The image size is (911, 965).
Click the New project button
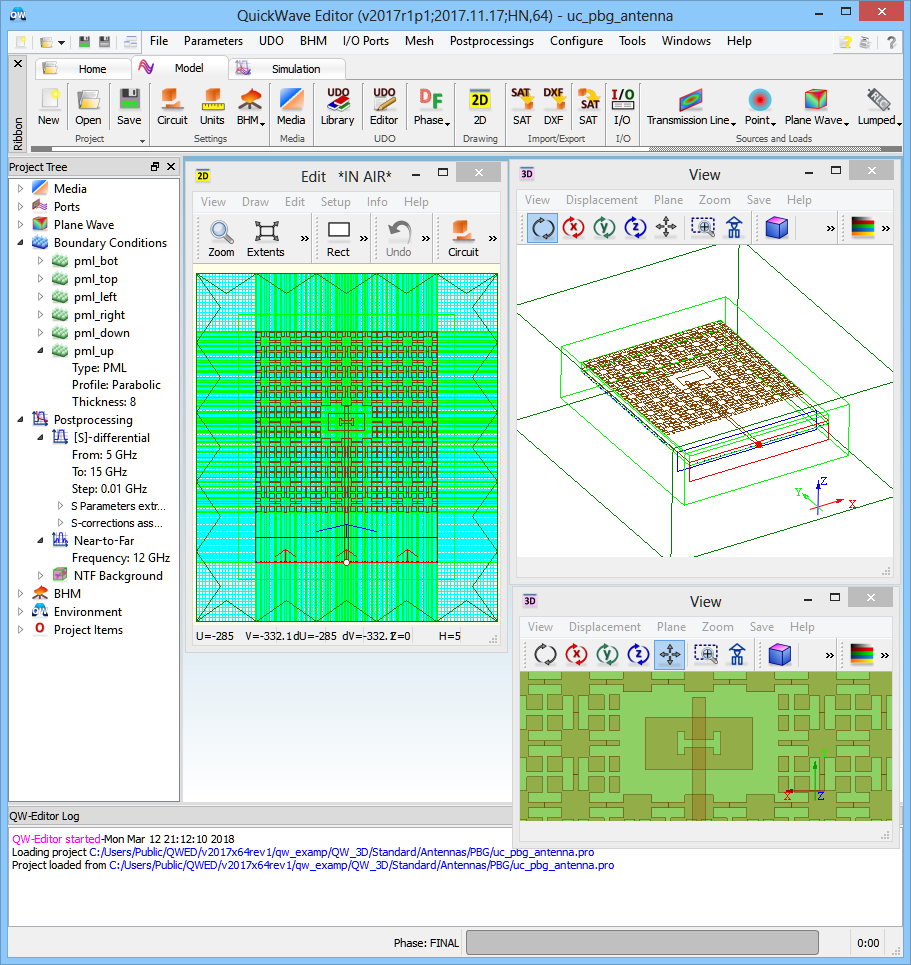48,106
